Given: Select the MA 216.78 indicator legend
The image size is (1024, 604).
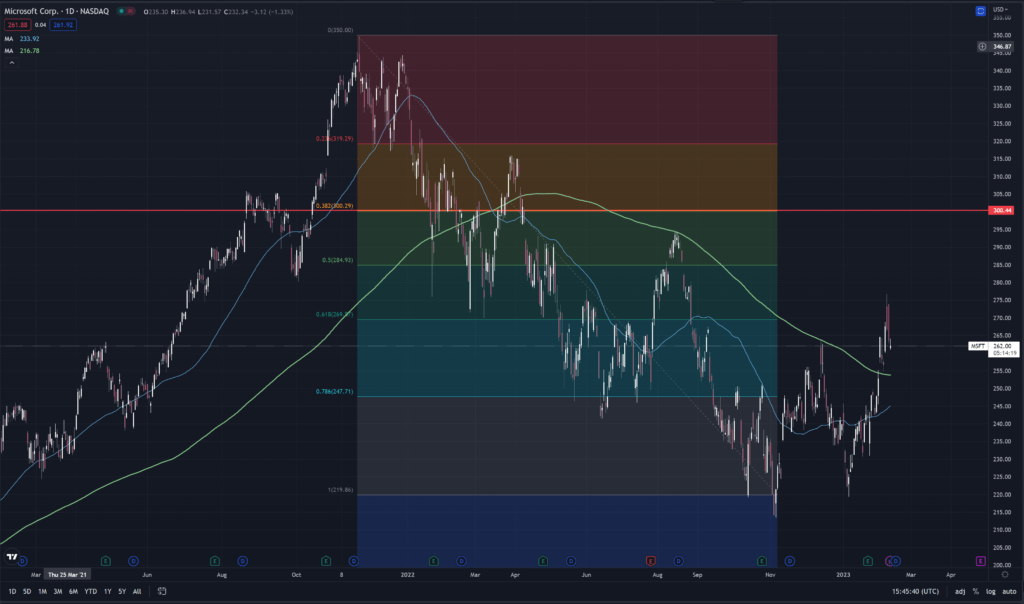Looking at the screenshot, I should pyautogui.click(x=22, y=50).
